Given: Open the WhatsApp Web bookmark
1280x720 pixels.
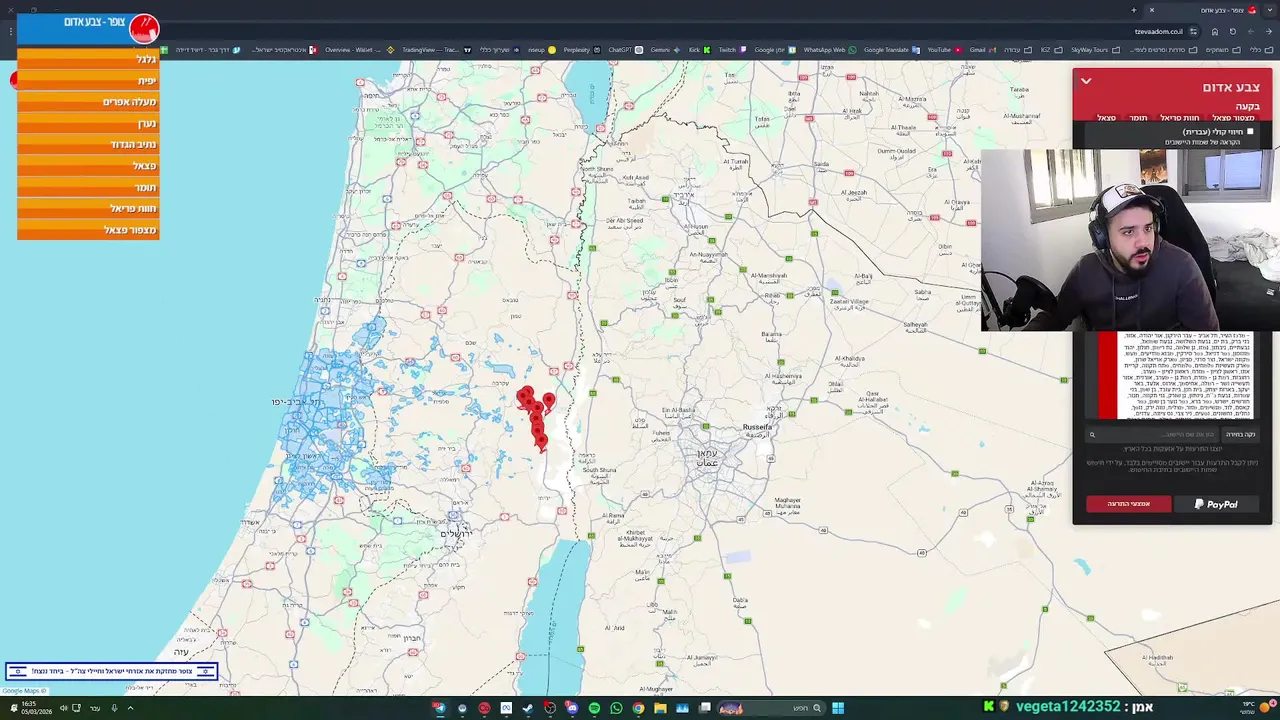Looking at the screenshot, I should tap(830, 50).
